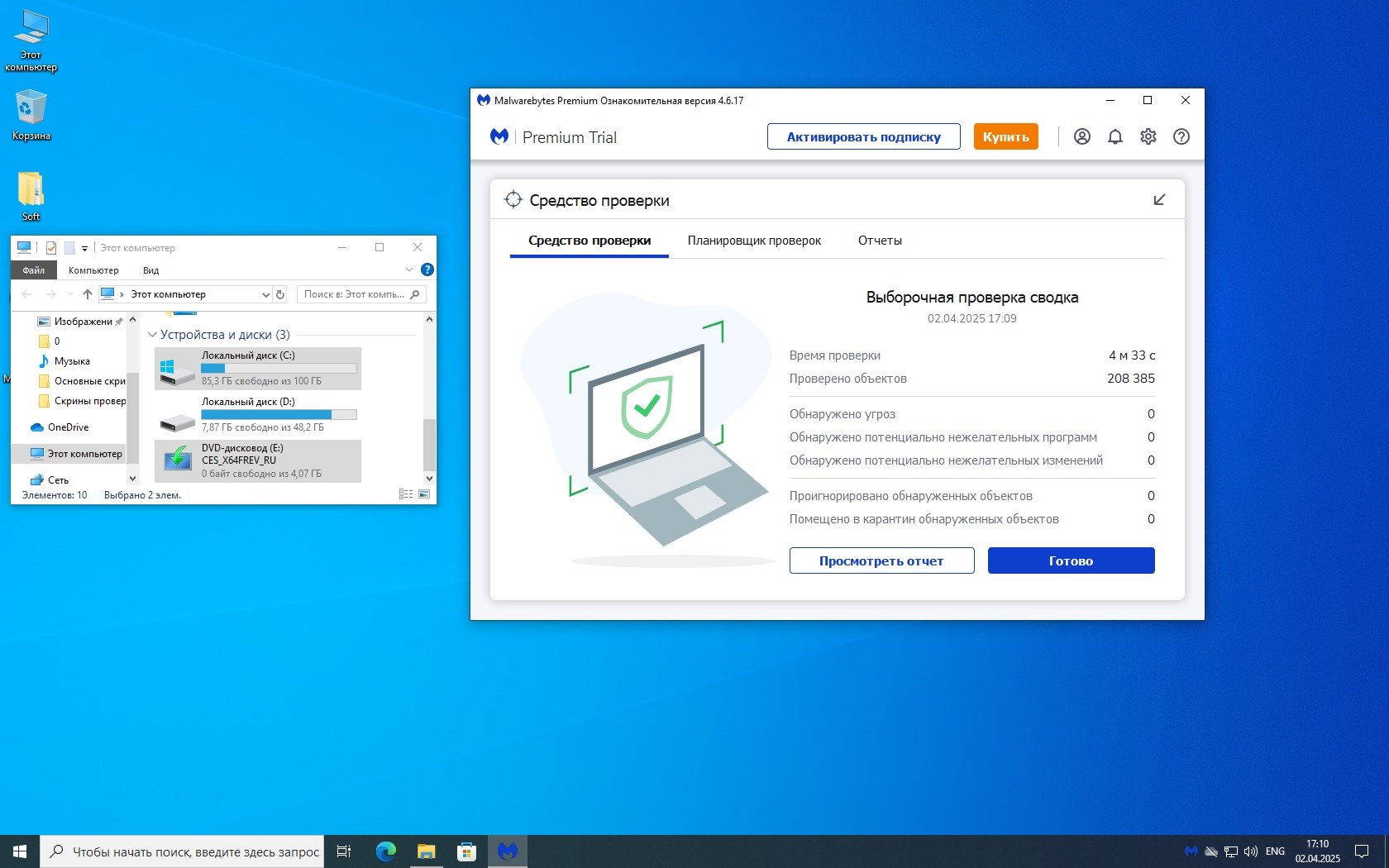1389x868 pixels.
Task: Open the 'Этот компьютер' desktop icon
Action: pyautogui.click(x=31, y=41)
